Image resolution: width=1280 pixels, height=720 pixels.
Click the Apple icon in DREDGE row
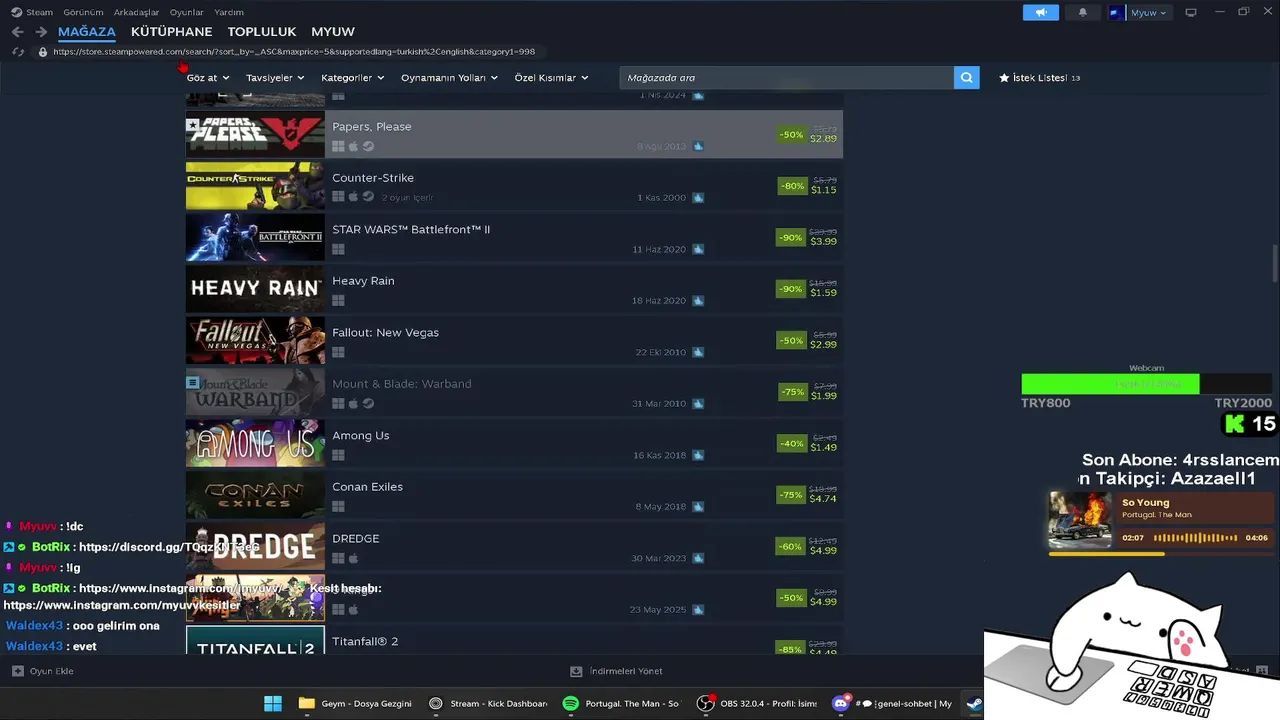353,558
